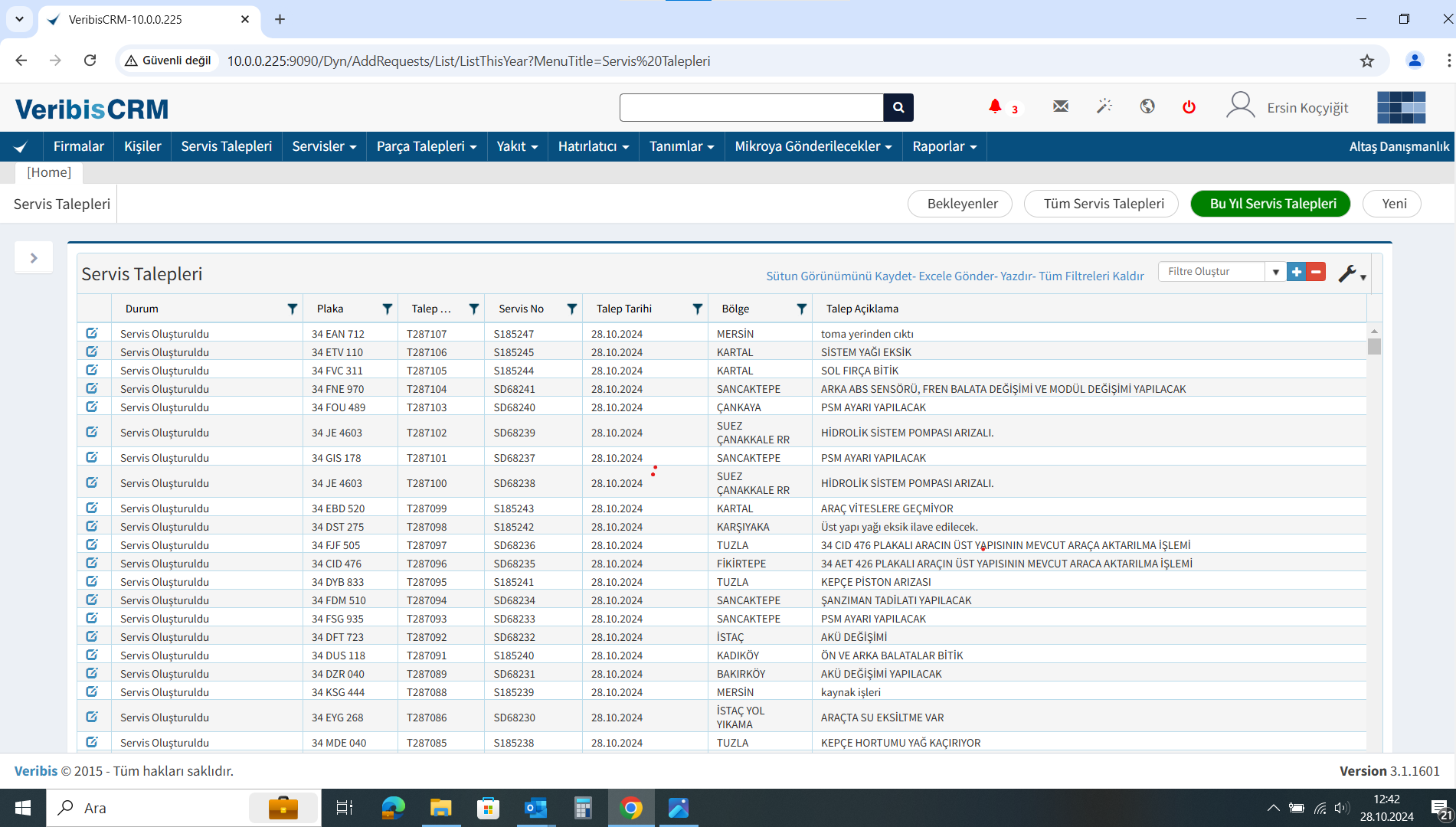Edit the row for request T287101

(x=92, y=457)
